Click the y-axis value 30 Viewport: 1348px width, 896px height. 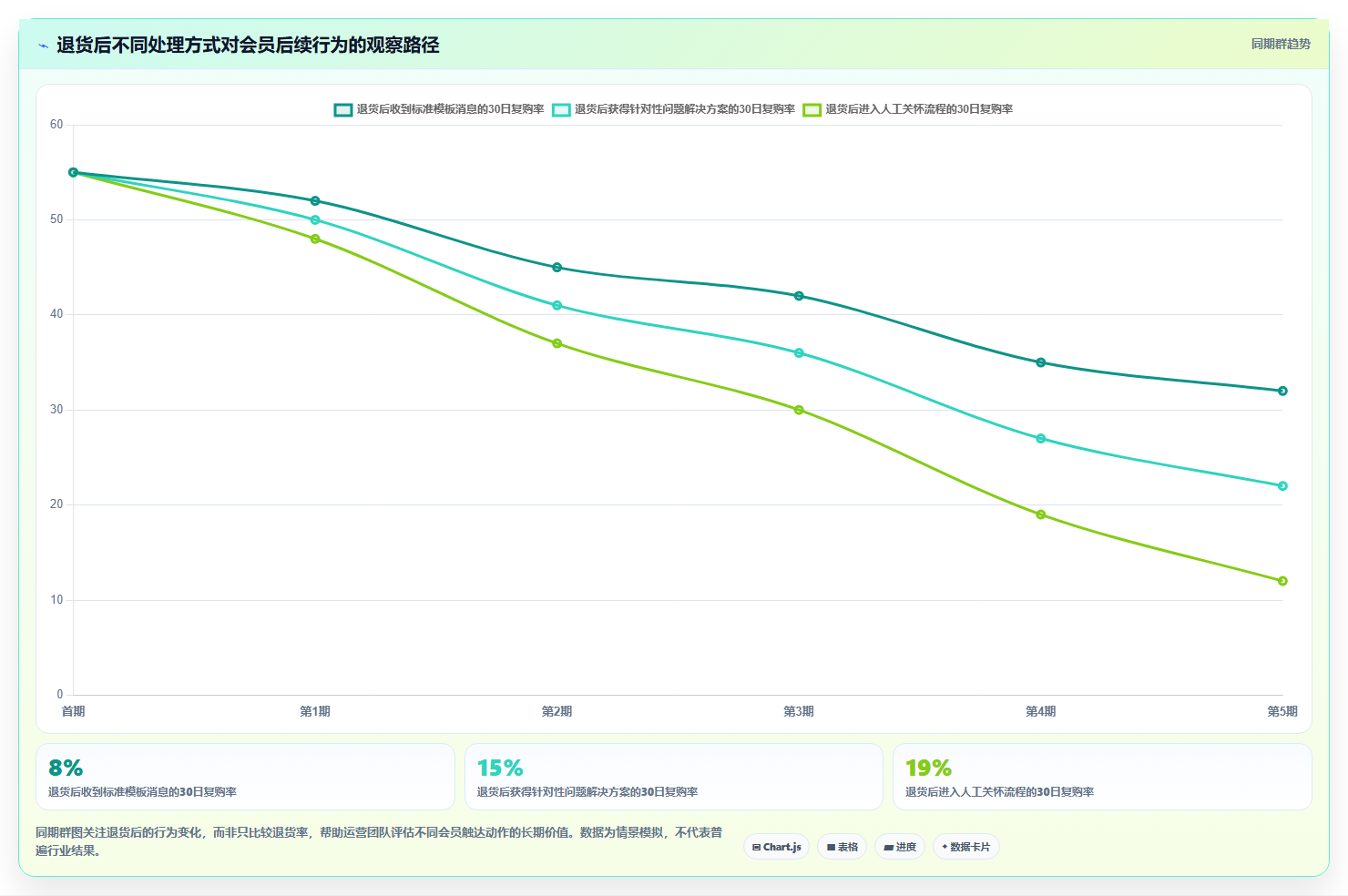(56, 410)
